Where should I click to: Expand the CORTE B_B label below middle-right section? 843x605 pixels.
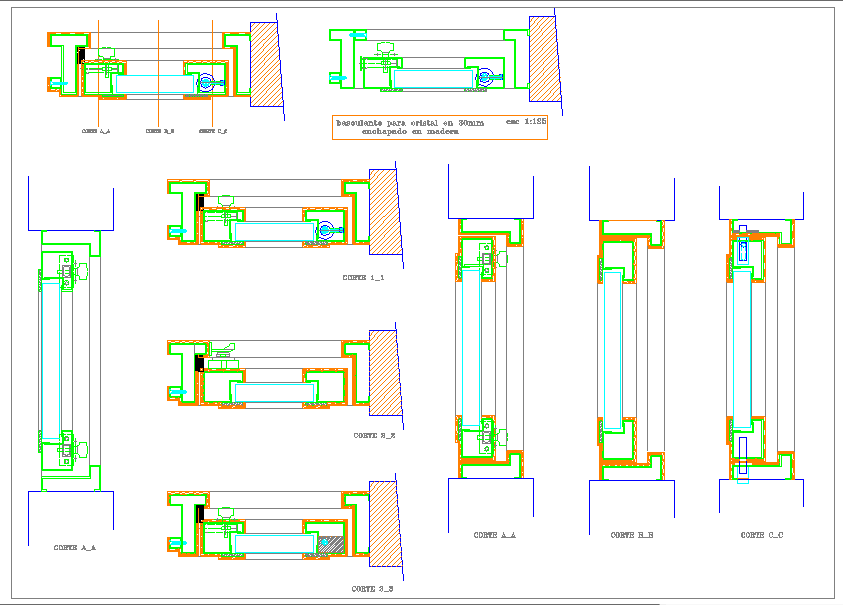click(x=633, y=534)
